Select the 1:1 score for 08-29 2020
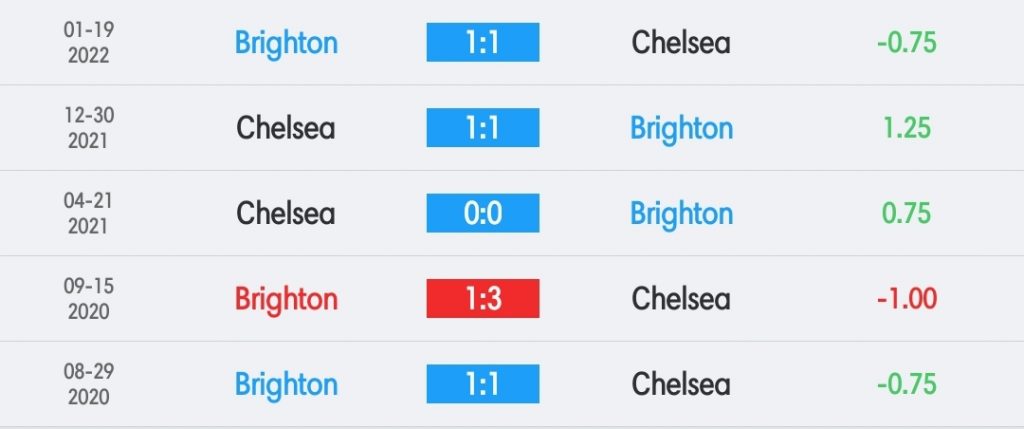This screenshot has width=1024, height=429. tap(483, 384)
